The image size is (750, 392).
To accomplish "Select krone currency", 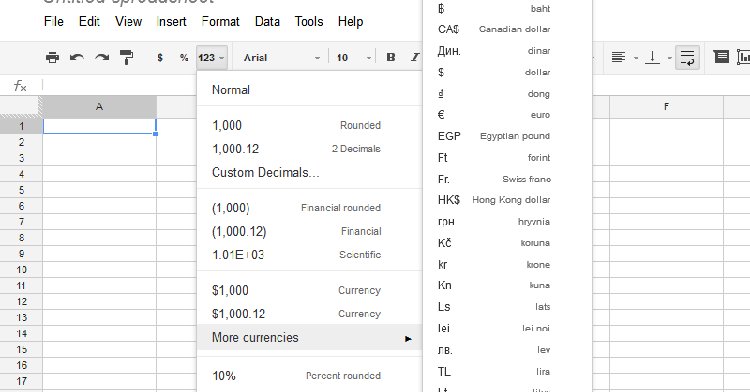I will pyautogui.click(x=507, y=264).
